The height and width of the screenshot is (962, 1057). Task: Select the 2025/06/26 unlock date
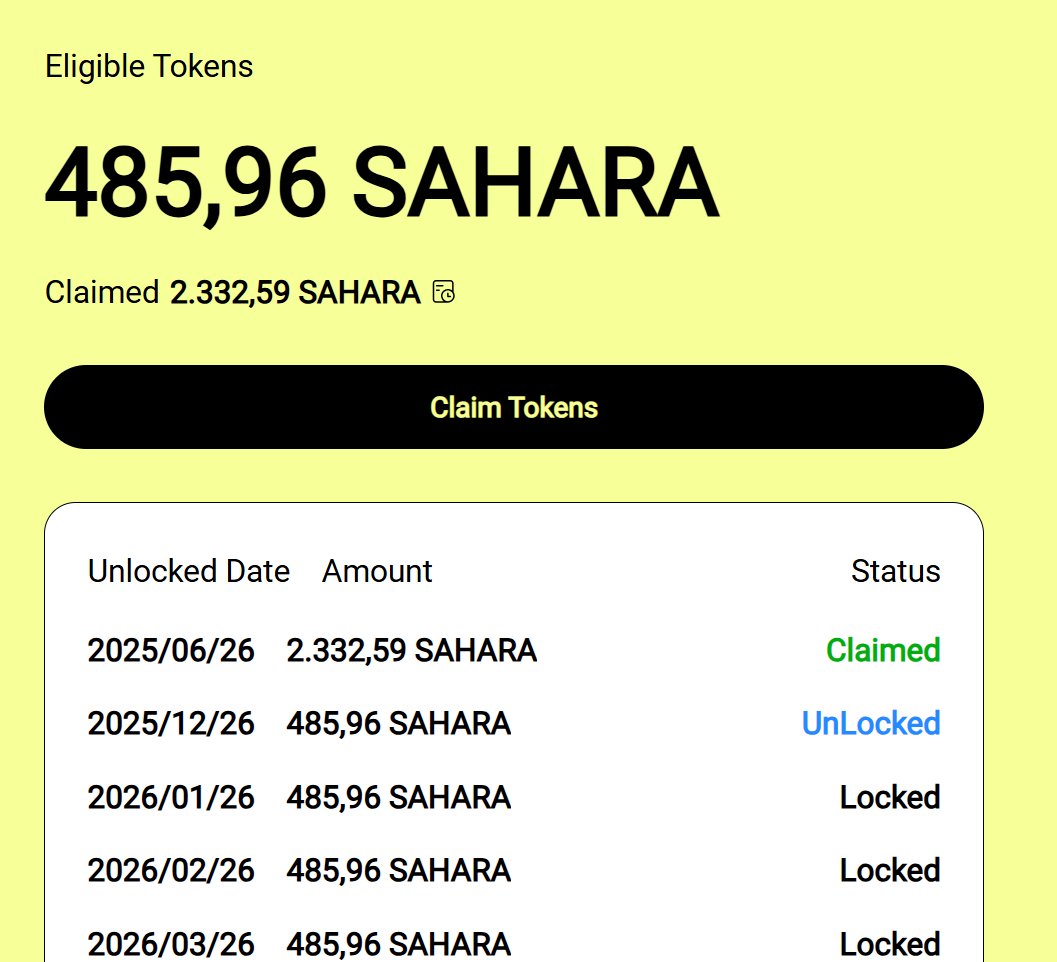171,651
